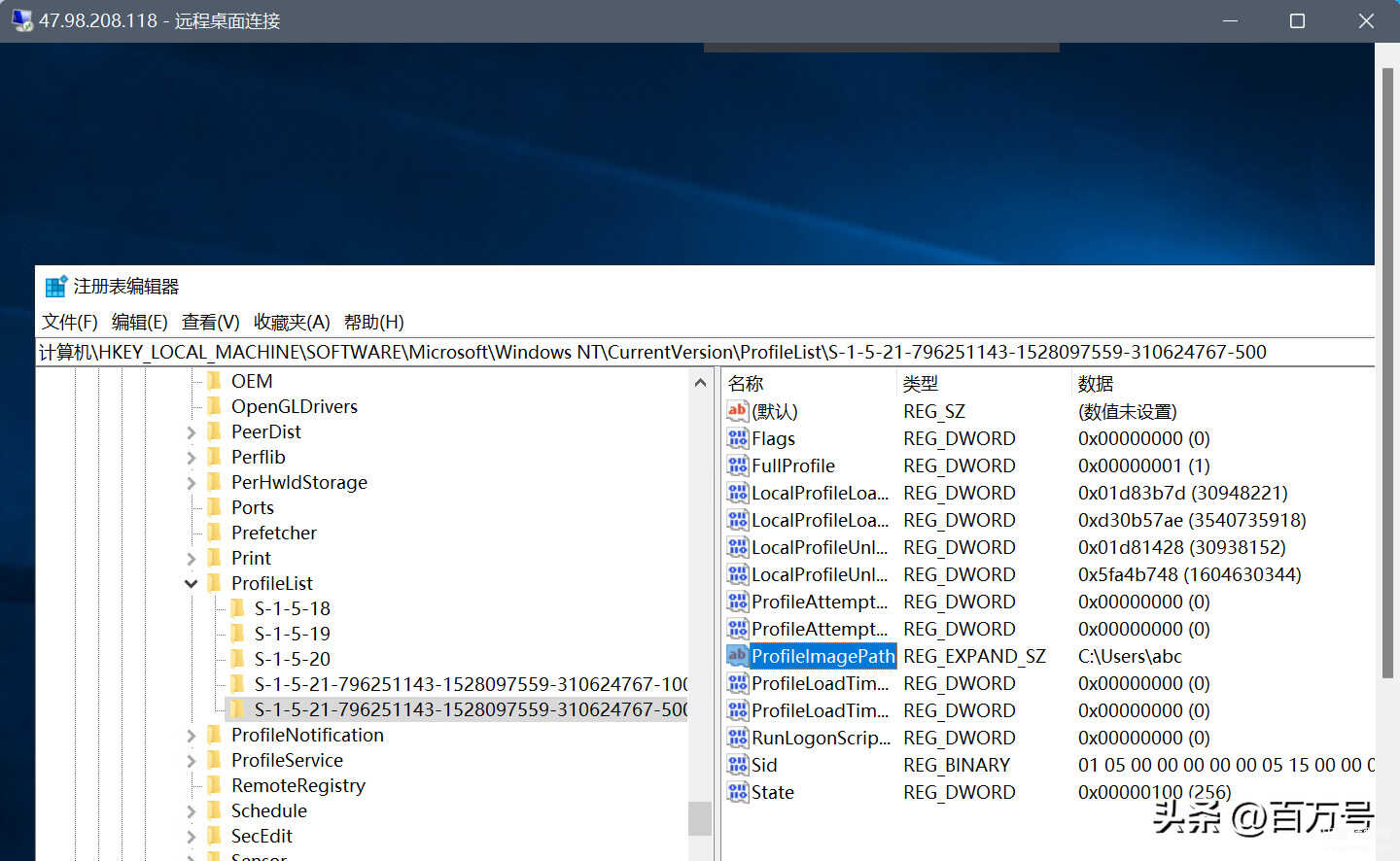
Task: Select the S-1-5-18 folder icon
Action: coord(237,608)
